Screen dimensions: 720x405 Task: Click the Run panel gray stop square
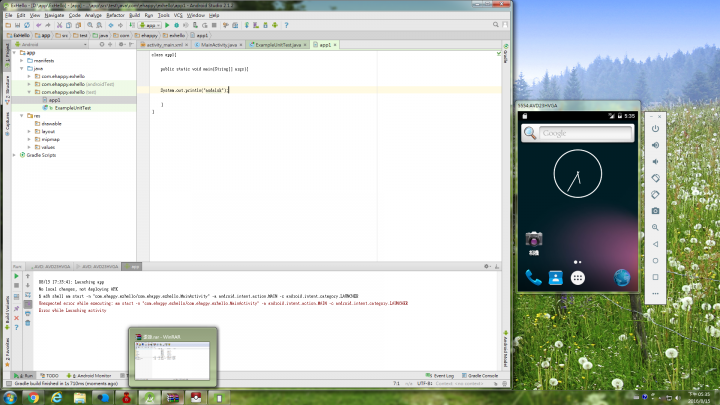[x=16, y=285]
